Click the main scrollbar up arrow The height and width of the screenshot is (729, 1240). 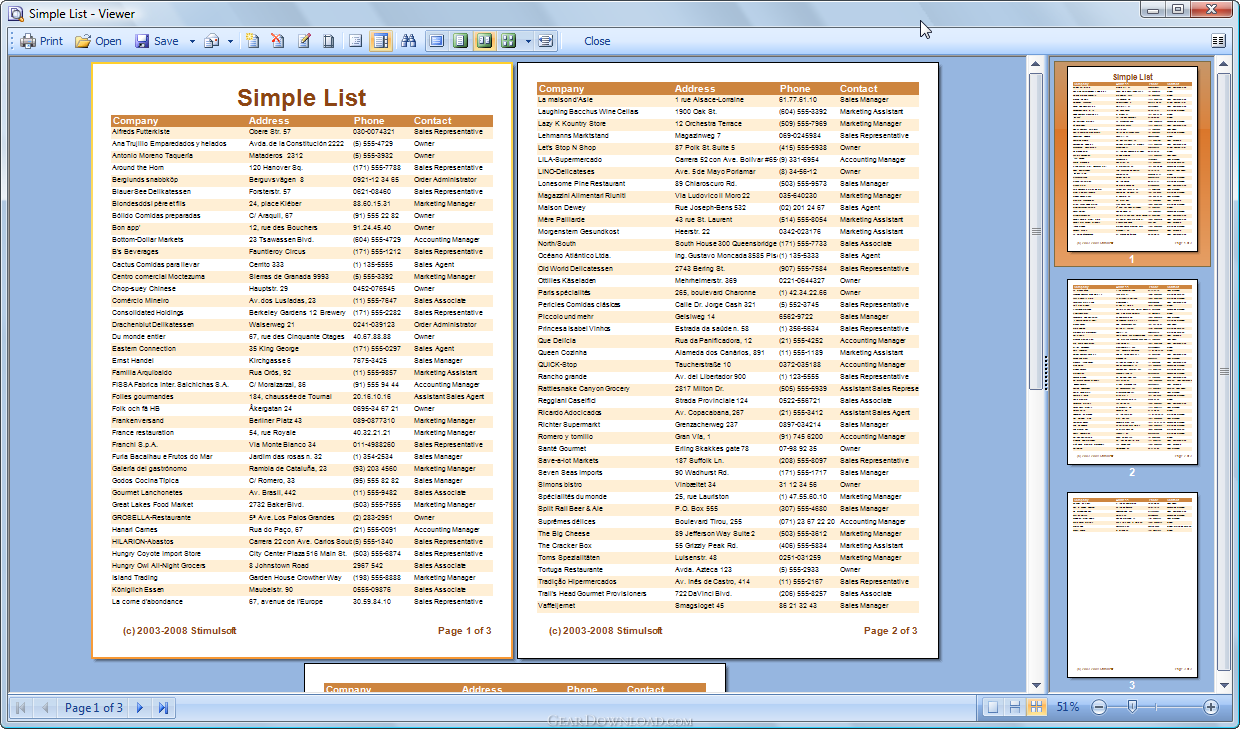pyautogui.click(x=1036, y=64)
